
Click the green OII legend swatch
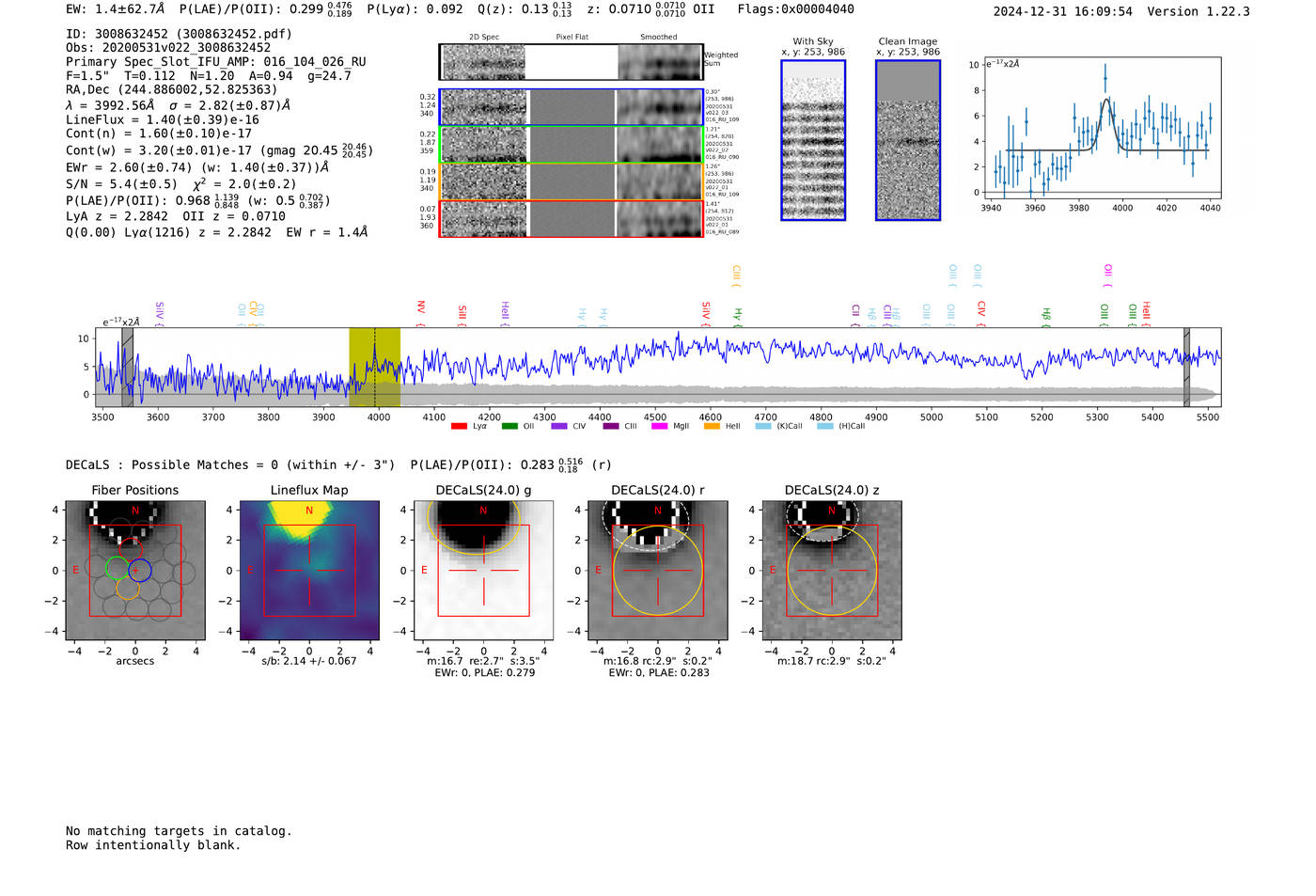point(509,427)
